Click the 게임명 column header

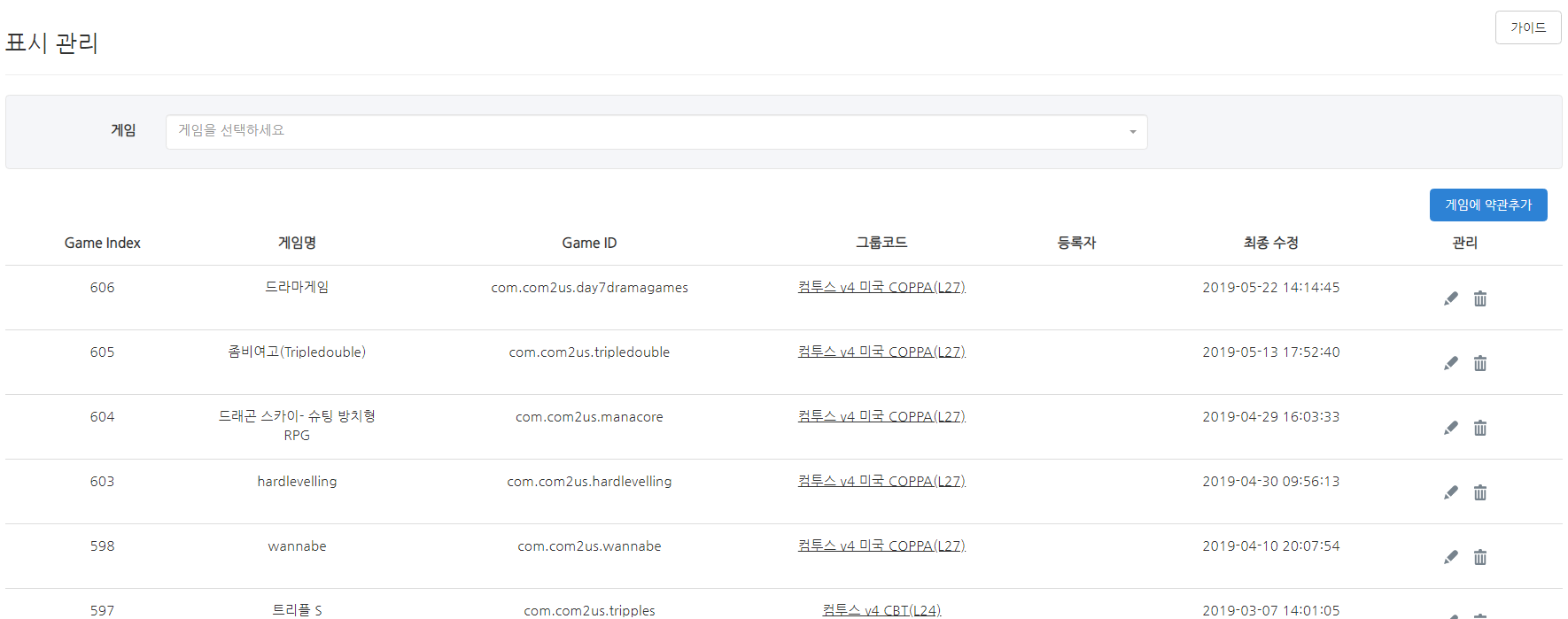coord(297,243)
